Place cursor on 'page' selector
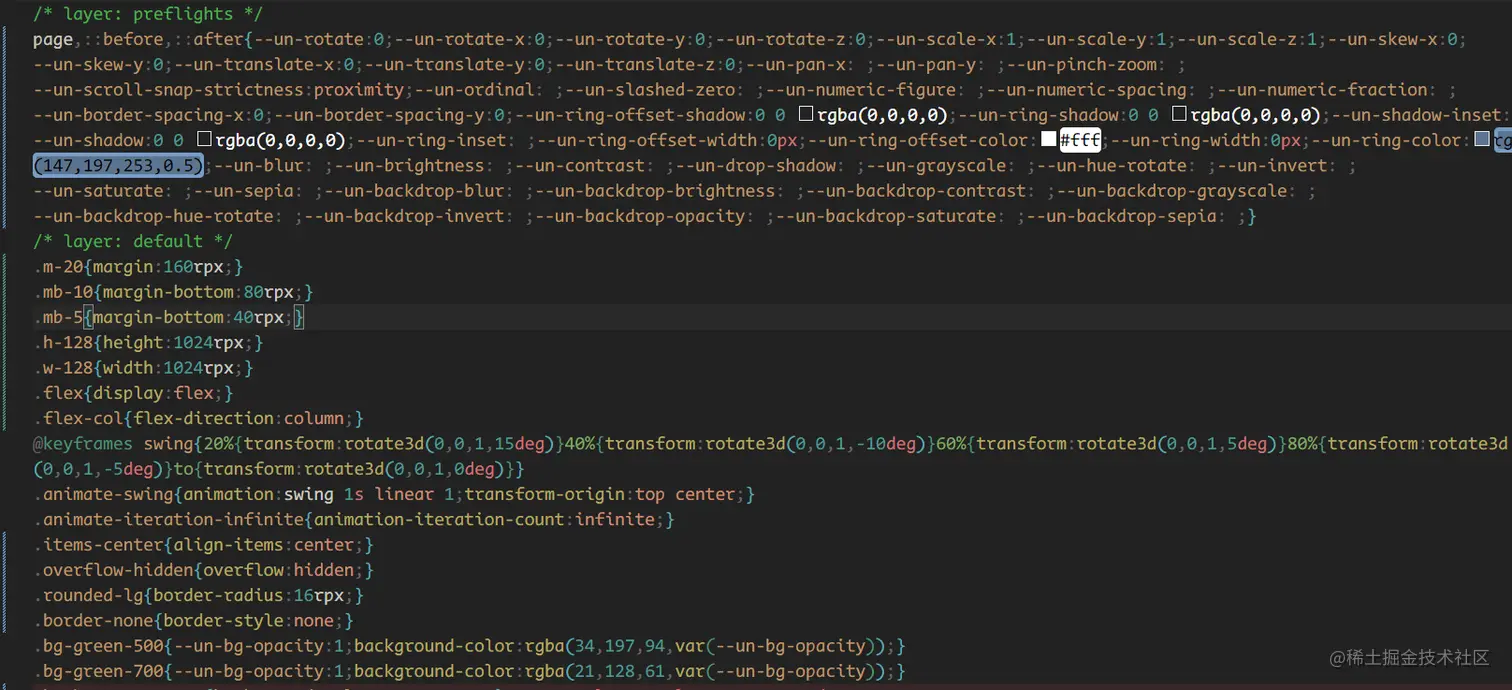The width and height of the screenshot is (1512, 690). pyautogui.click(x=53, y=40)
